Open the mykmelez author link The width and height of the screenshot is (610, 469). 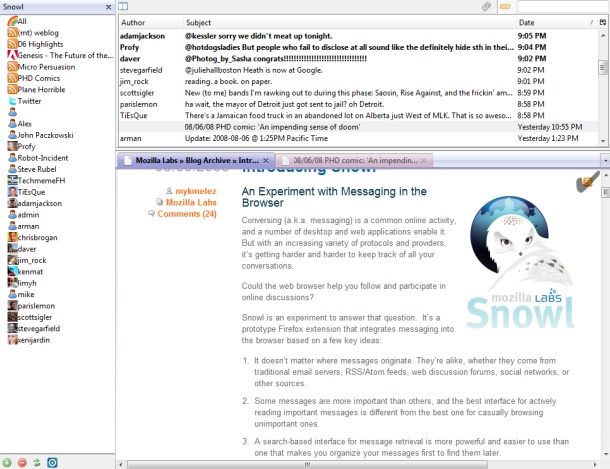[196, 191]
